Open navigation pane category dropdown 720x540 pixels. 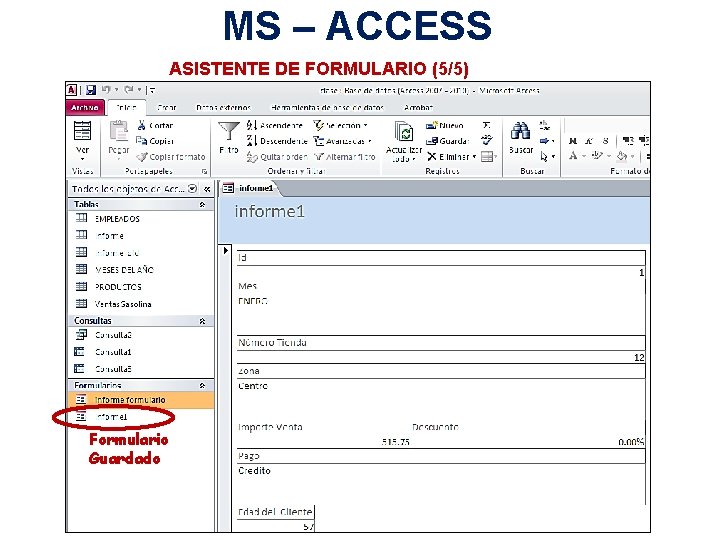click(x=193, y=189)
